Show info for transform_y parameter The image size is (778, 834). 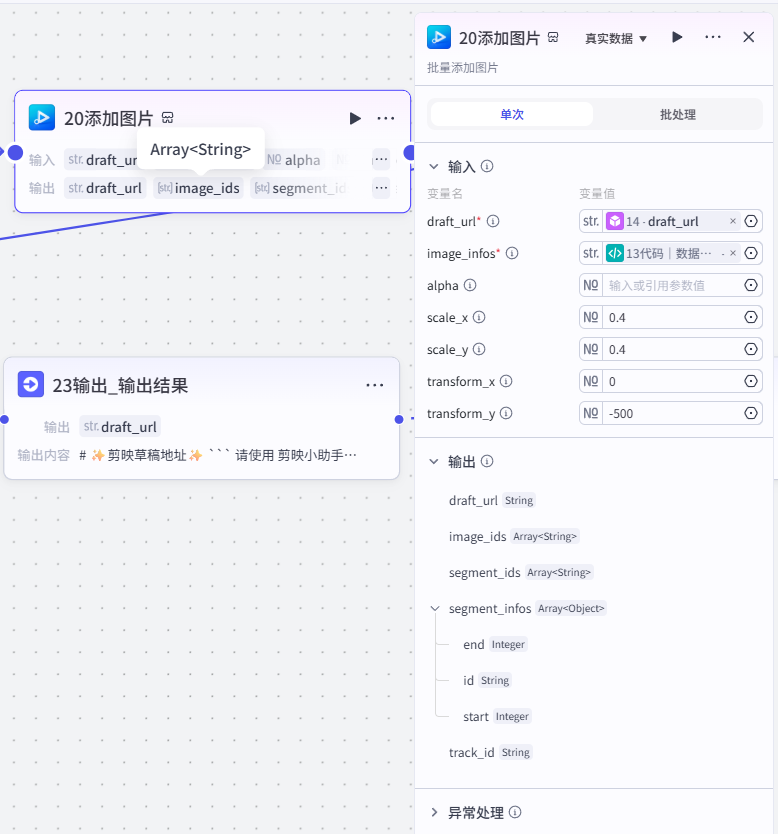[506, 413]
